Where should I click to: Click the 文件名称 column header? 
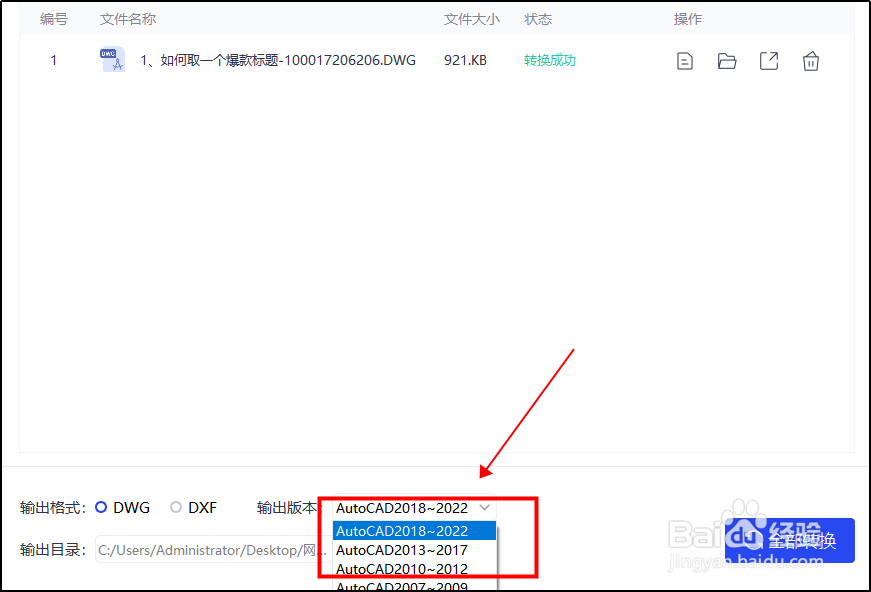[128, 19]
